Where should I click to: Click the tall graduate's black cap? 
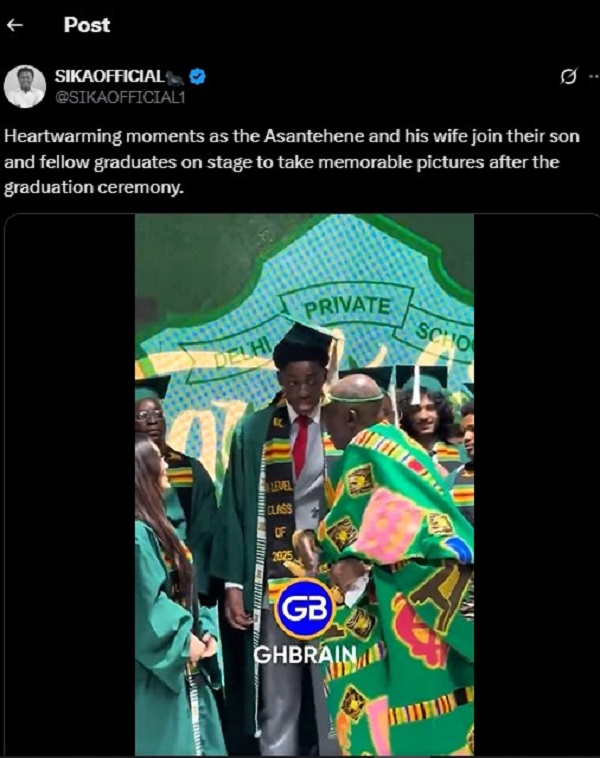(x=306, y=342)
